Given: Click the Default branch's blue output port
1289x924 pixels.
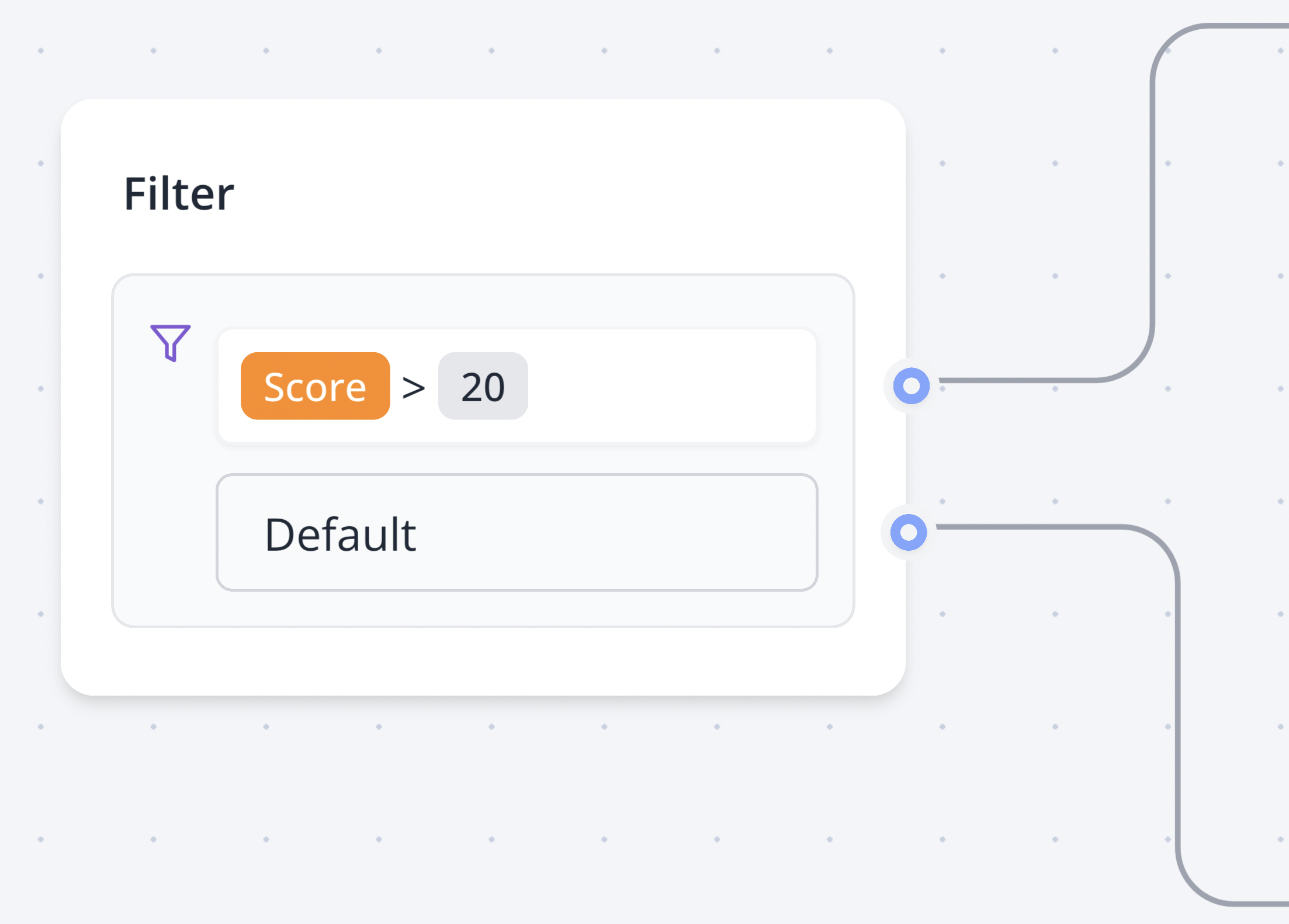Looking at the screenshot, I should 908,532.
